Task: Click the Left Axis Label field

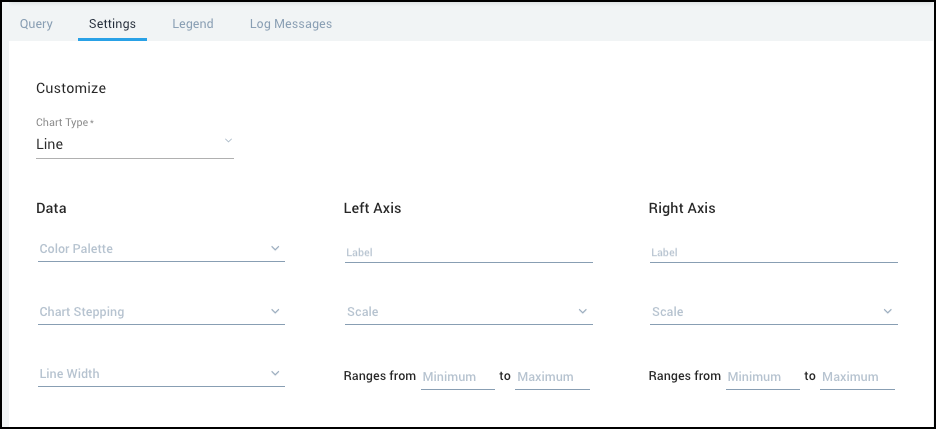Action: 468,253
